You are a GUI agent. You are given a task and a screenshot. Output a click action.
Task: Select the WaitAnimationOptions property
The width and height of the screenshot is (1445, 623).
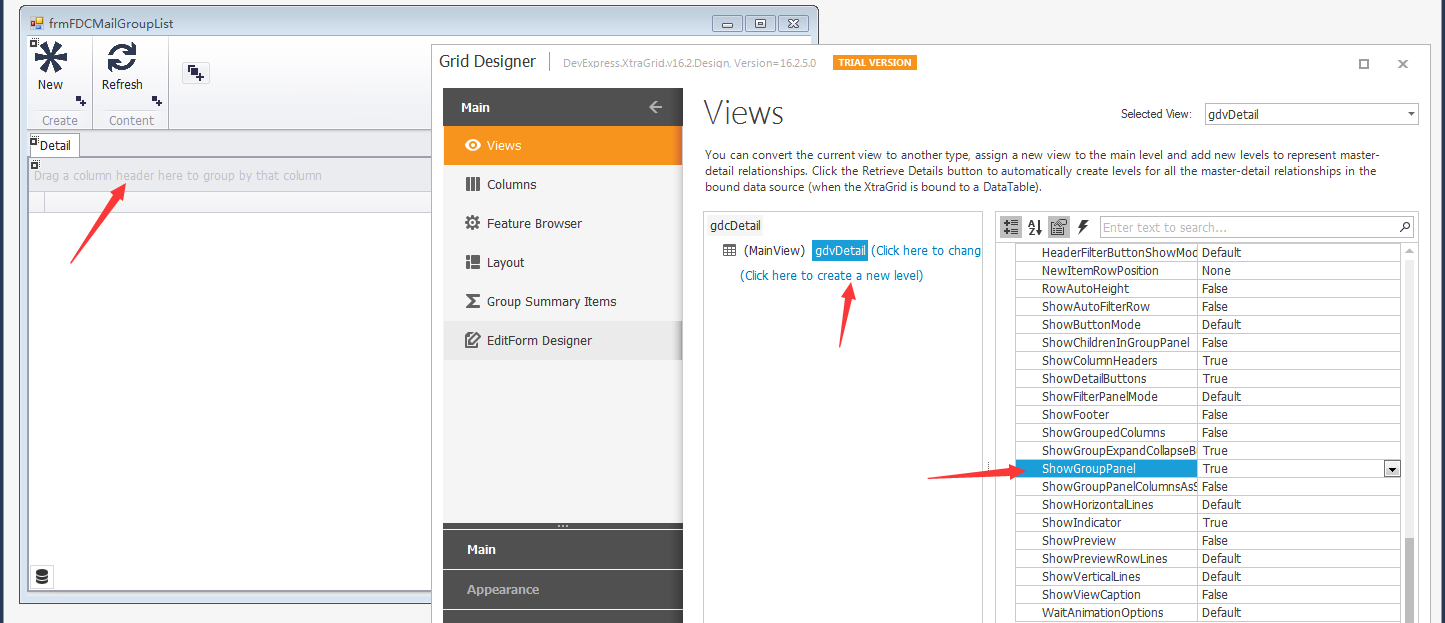click(x=1207, y=612)
